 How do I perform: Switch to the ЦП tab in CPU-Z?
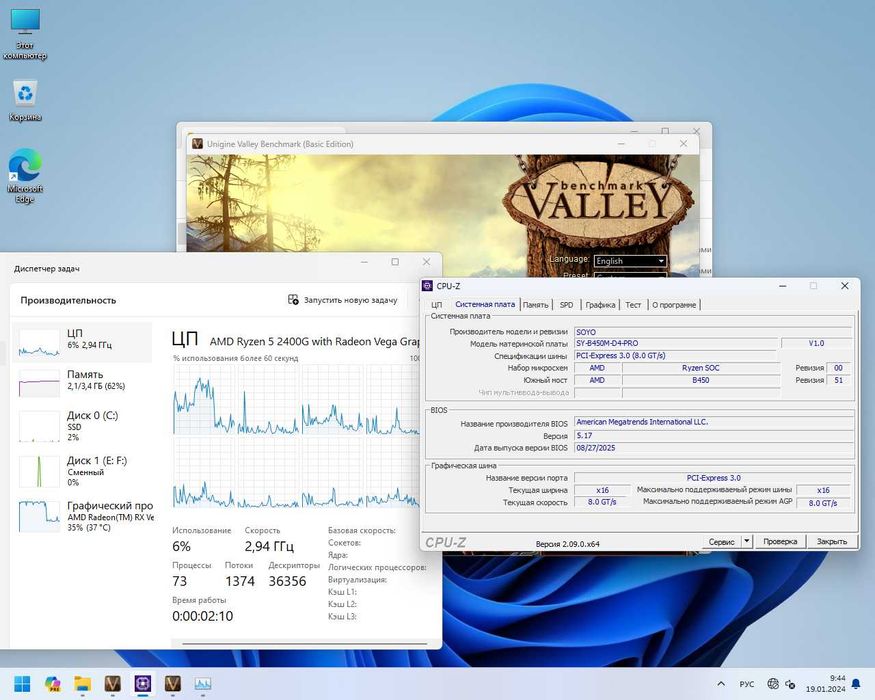point(436,305)
